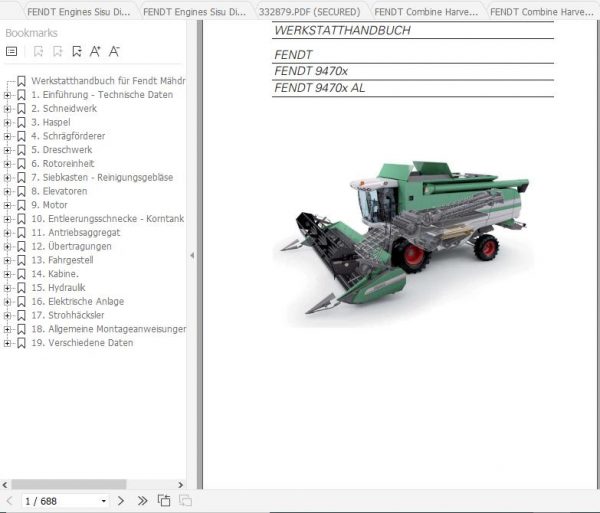Switch to first FENDT Combine Harve... tab
The width and height of the screenshot is (600, 513).
(426, 12)
